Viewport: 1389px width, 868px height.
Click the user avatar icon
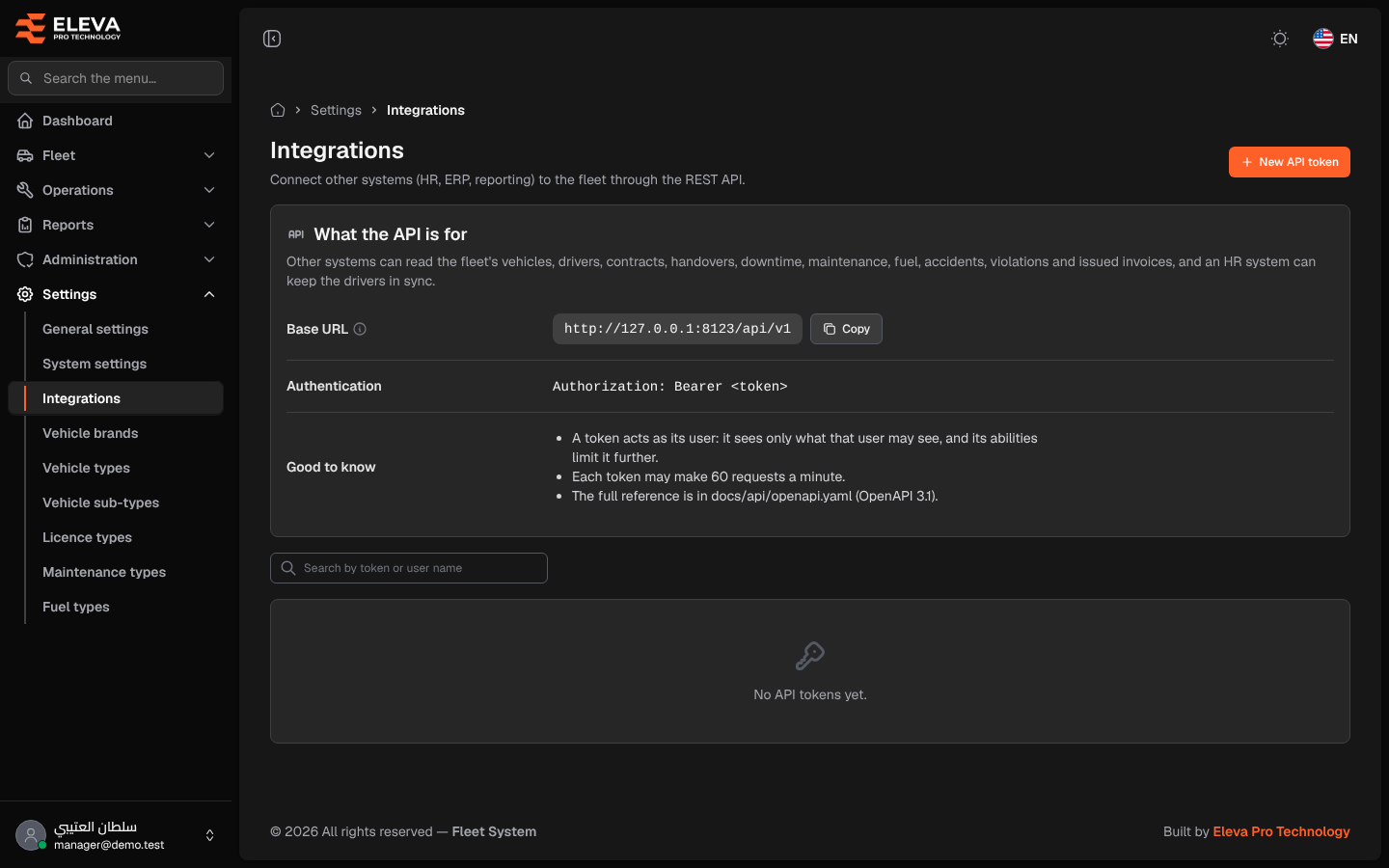(31, 835)
